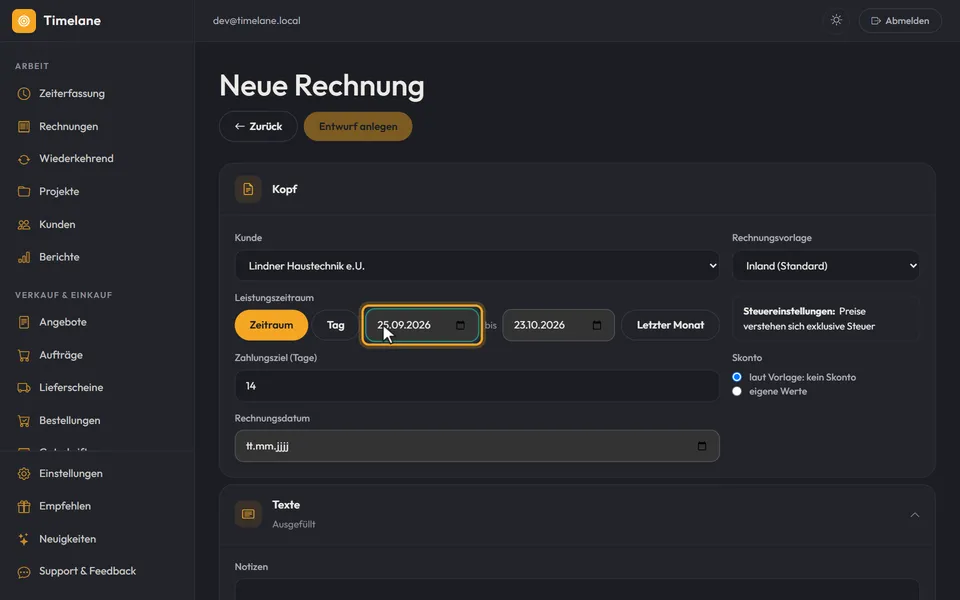Switch Leistungszeitraum mode to Tag
Viewport: 960px width, 600px height.
[335, 325]
